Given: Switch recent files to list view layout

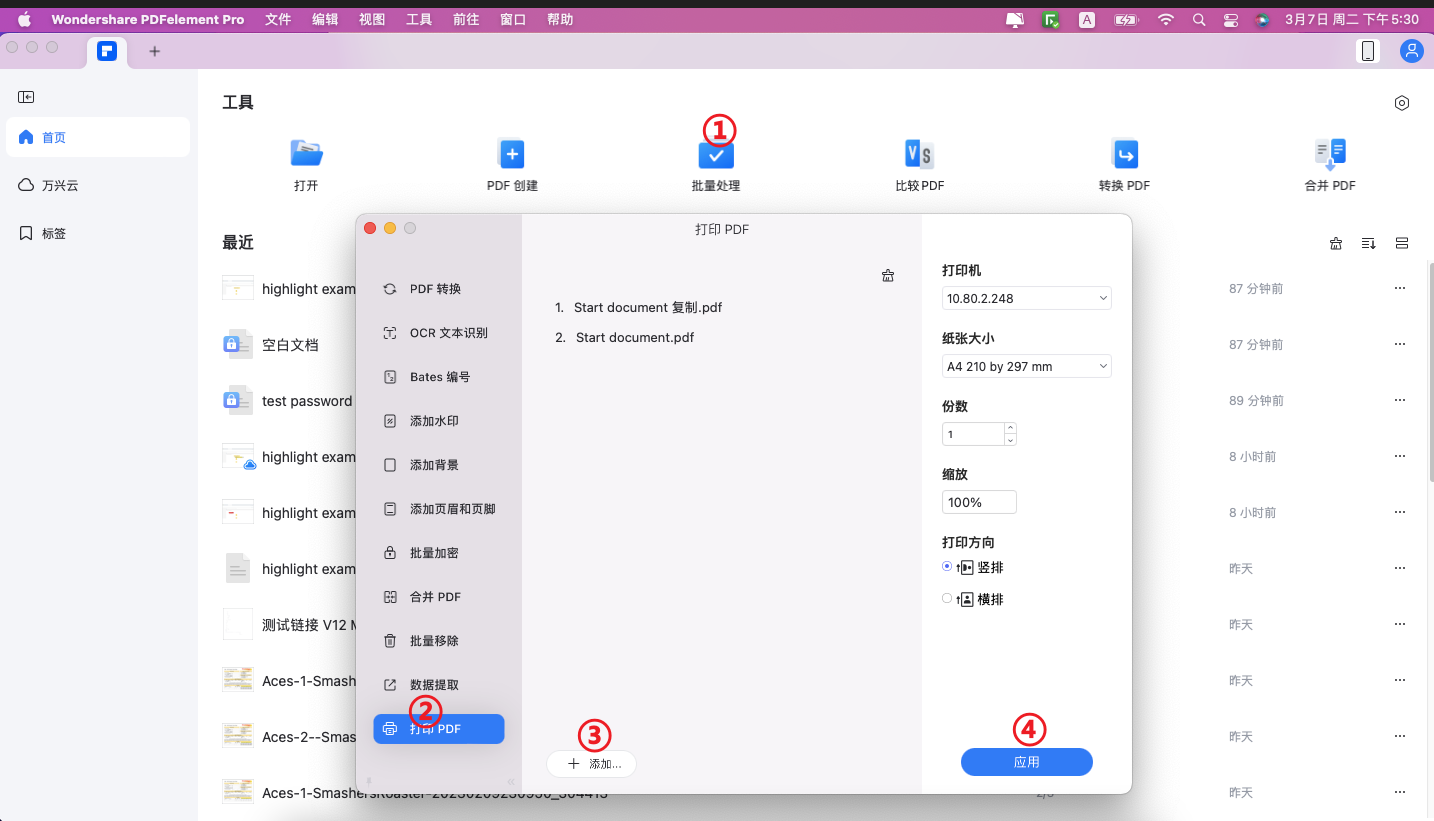Looking at the screenshot, I should (1402, 243).
